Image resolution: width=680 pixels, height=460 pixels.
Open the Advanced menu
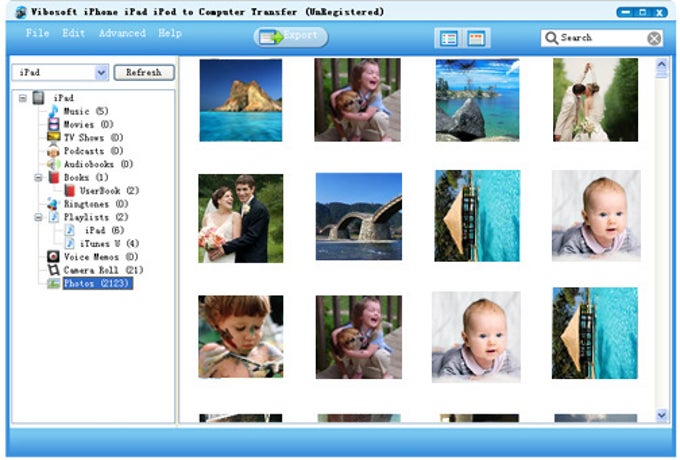tap(122, 33)
